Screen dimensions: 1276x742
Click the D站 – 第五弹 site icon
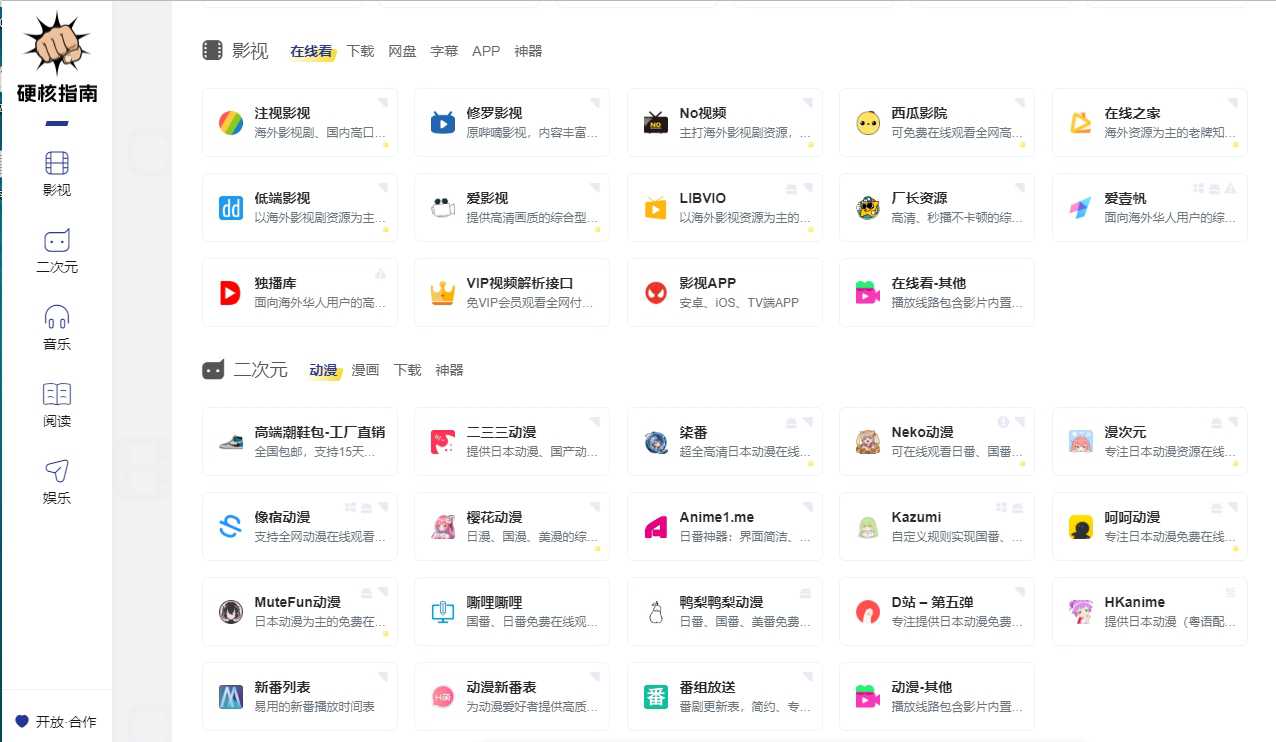[x=867, y=611]
